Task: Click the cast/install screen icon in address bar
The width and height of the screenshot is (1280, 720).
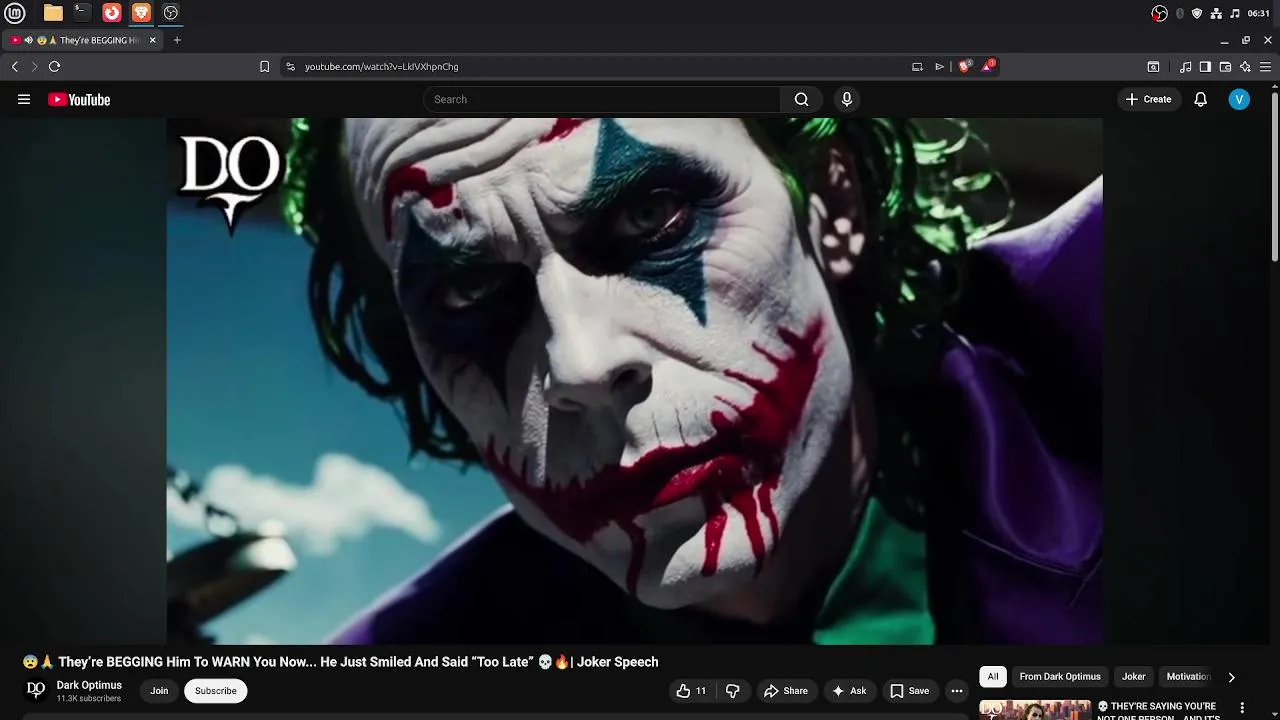Action: pos(917,66)
